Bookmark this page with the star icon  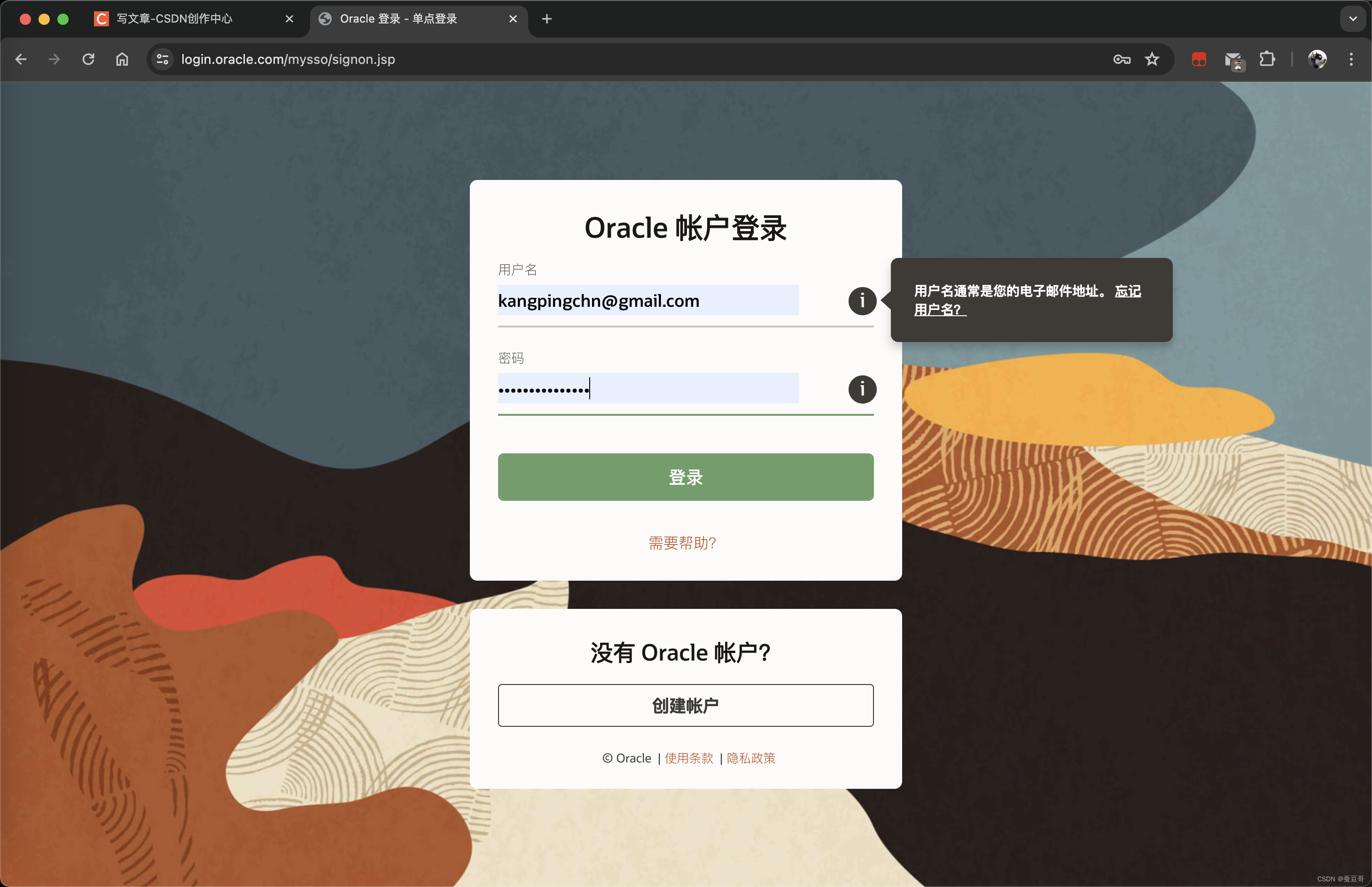pos(1152,59)
